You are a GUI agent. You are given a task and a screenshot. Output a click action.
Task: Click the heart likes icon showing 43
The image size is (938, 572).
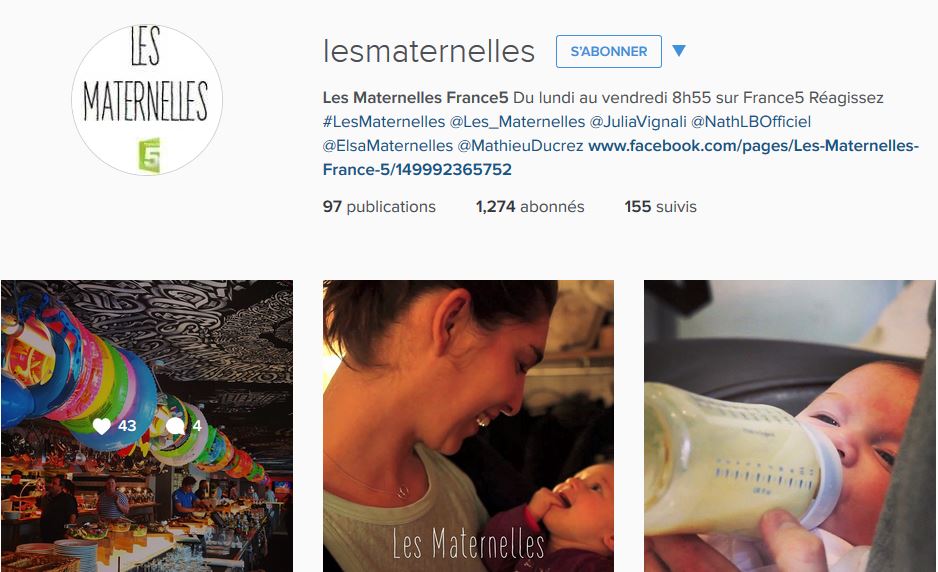(x=102, y=426)
